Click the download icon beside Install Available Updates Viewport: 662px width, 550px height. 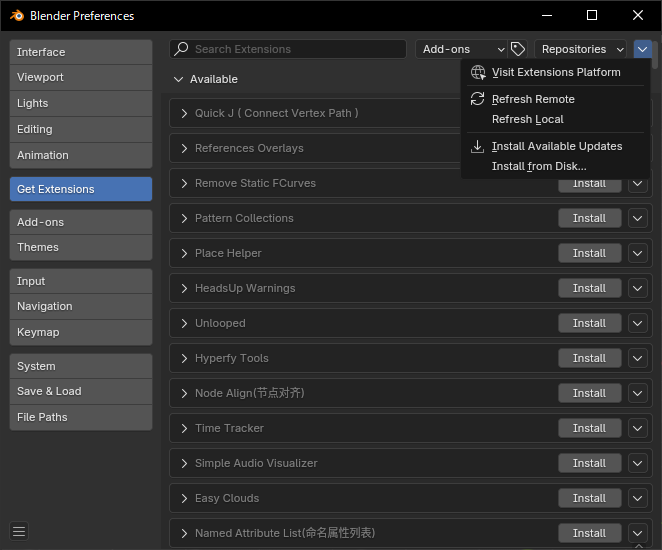coord(478,146)
